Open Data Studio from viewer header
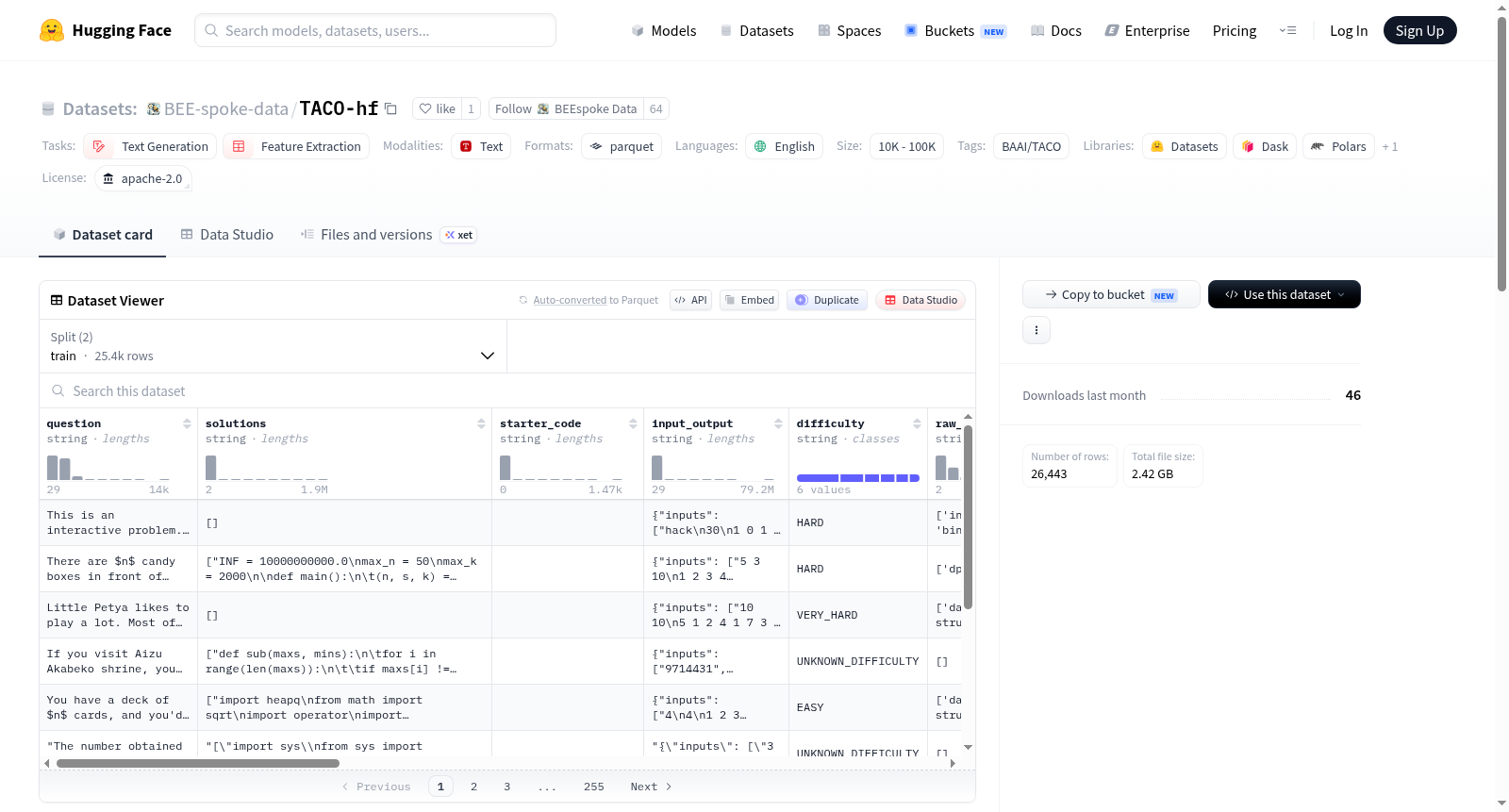This screenshot has height=812, width=1509. click(x=920, y=300)
